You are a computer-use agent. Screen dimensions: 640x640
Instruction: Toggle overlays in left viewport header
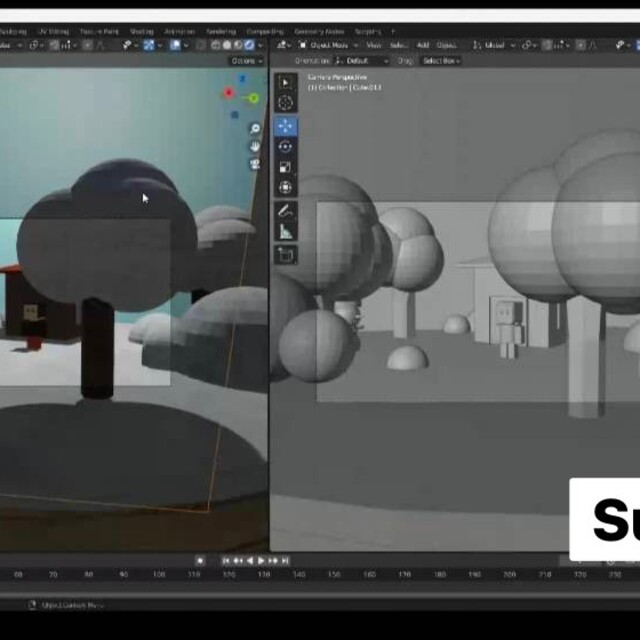tap(175, 45)
